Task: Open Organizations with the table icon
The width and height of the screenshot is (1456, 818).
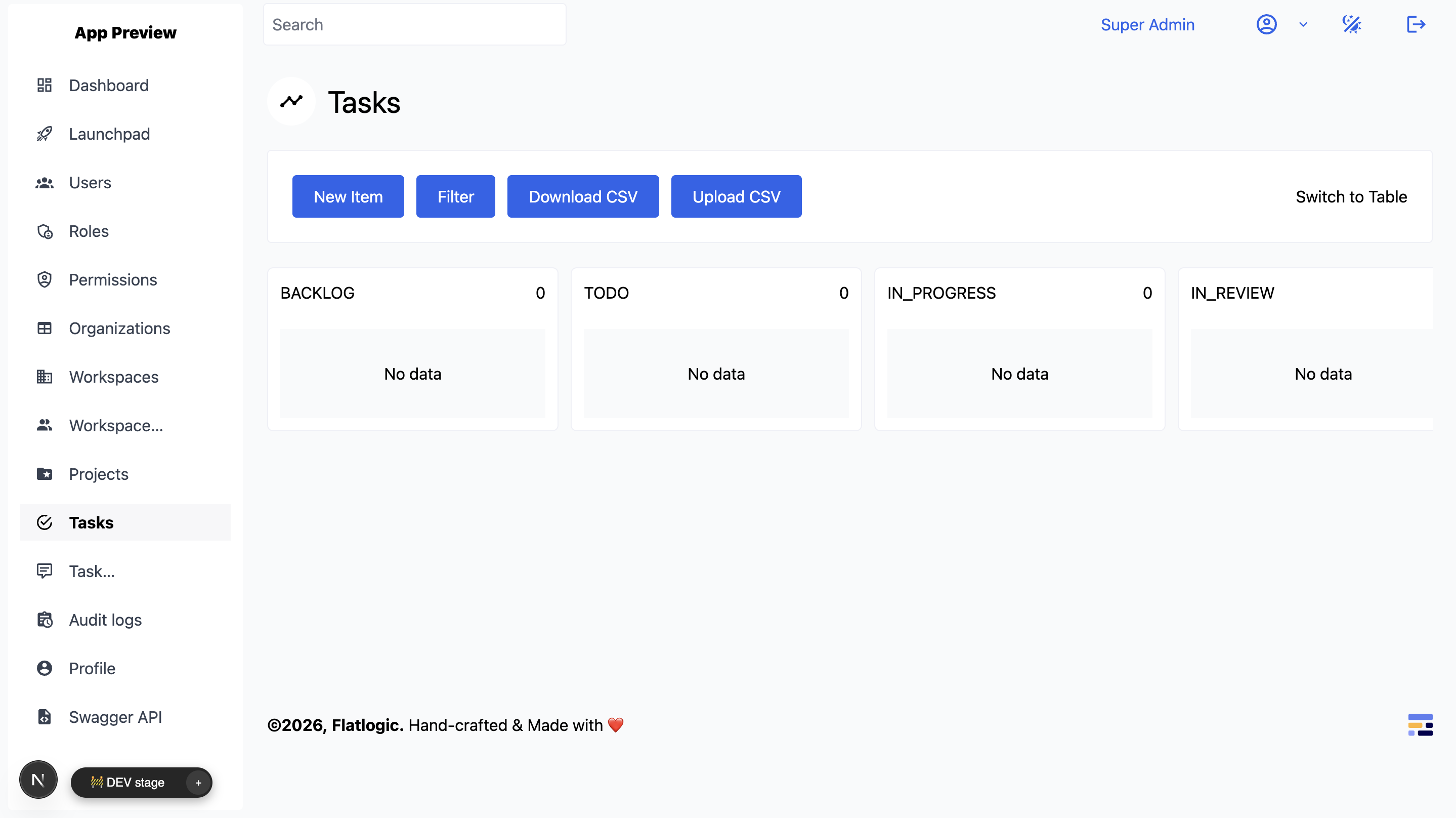Action: click(45, 328)
